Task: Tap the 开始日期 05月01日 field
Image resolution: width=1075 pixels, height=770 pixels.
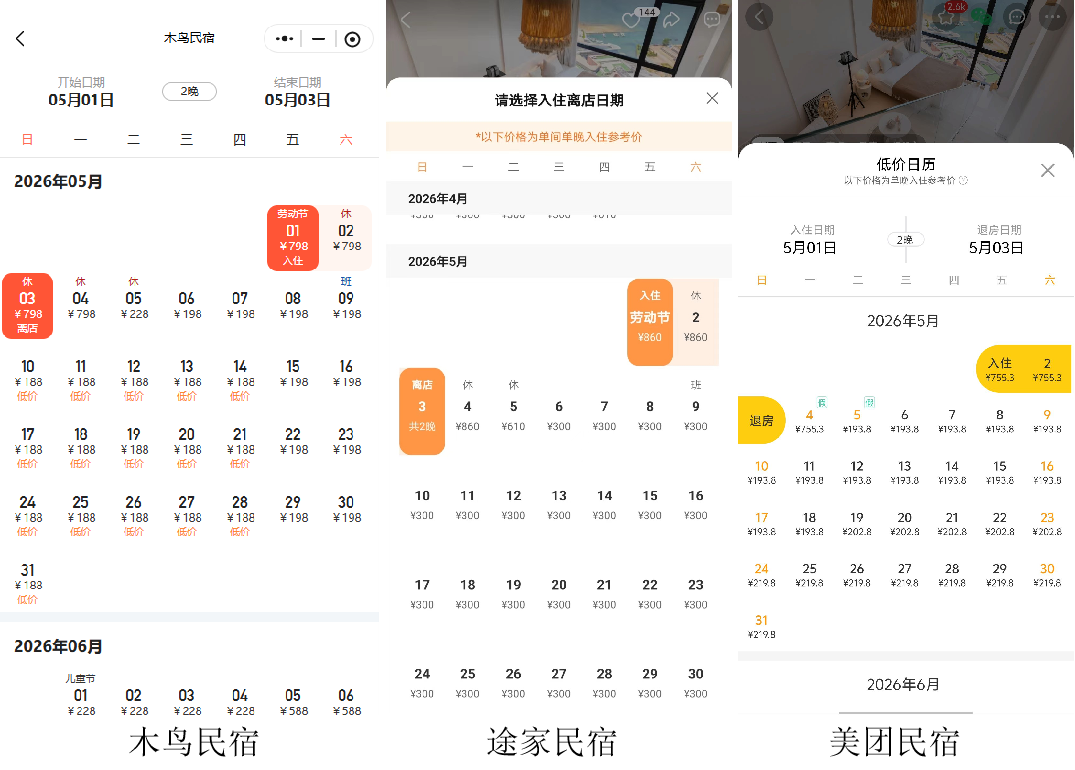Action: (81, 92)
